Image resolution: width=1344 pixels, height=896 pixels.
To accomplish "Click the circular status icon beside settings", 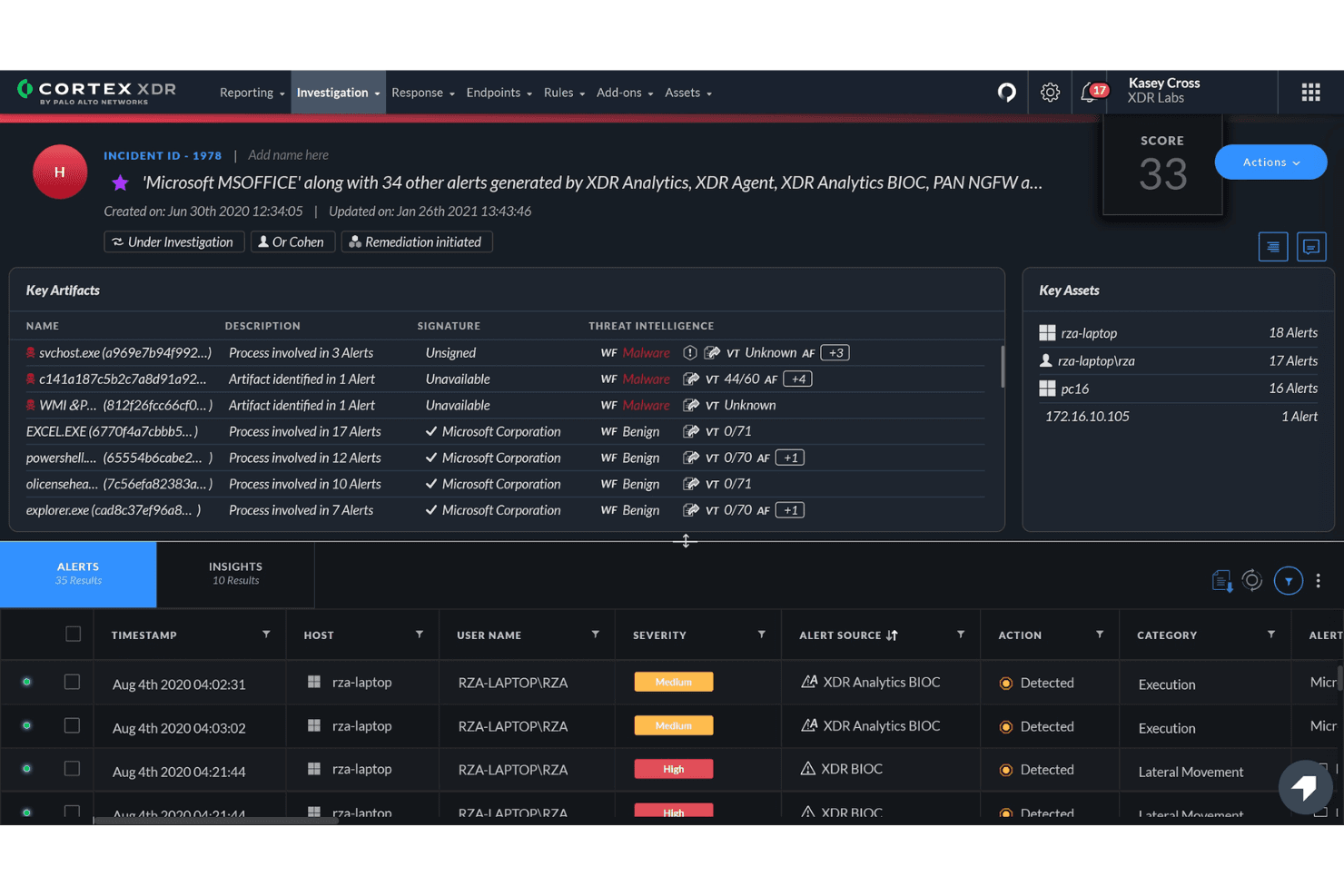I will point(1006,92).
